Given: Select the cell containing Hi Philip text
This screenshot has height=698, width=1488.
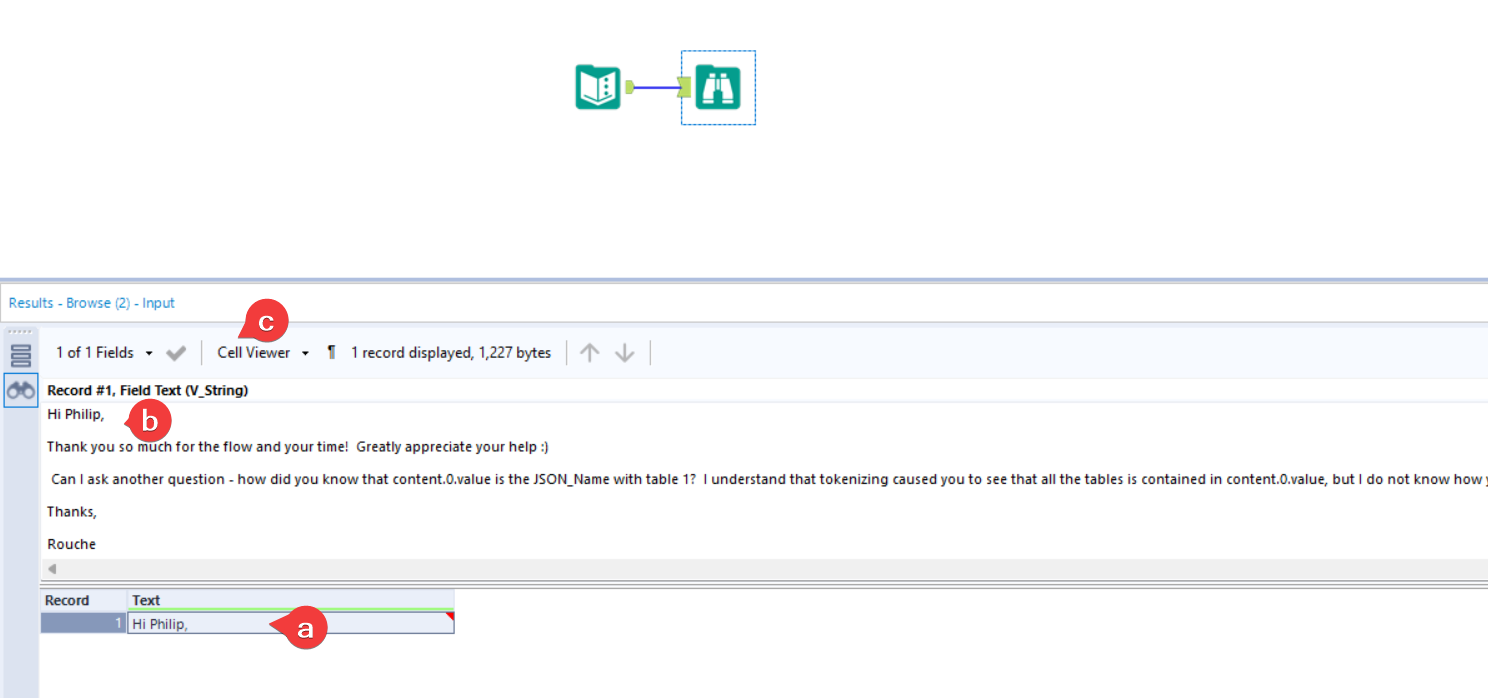Looking at the screenshot, I should tap(200, 622).
